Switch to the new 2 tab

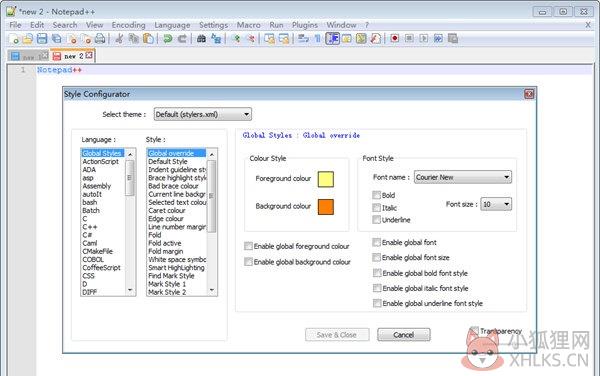pos(73,56)
